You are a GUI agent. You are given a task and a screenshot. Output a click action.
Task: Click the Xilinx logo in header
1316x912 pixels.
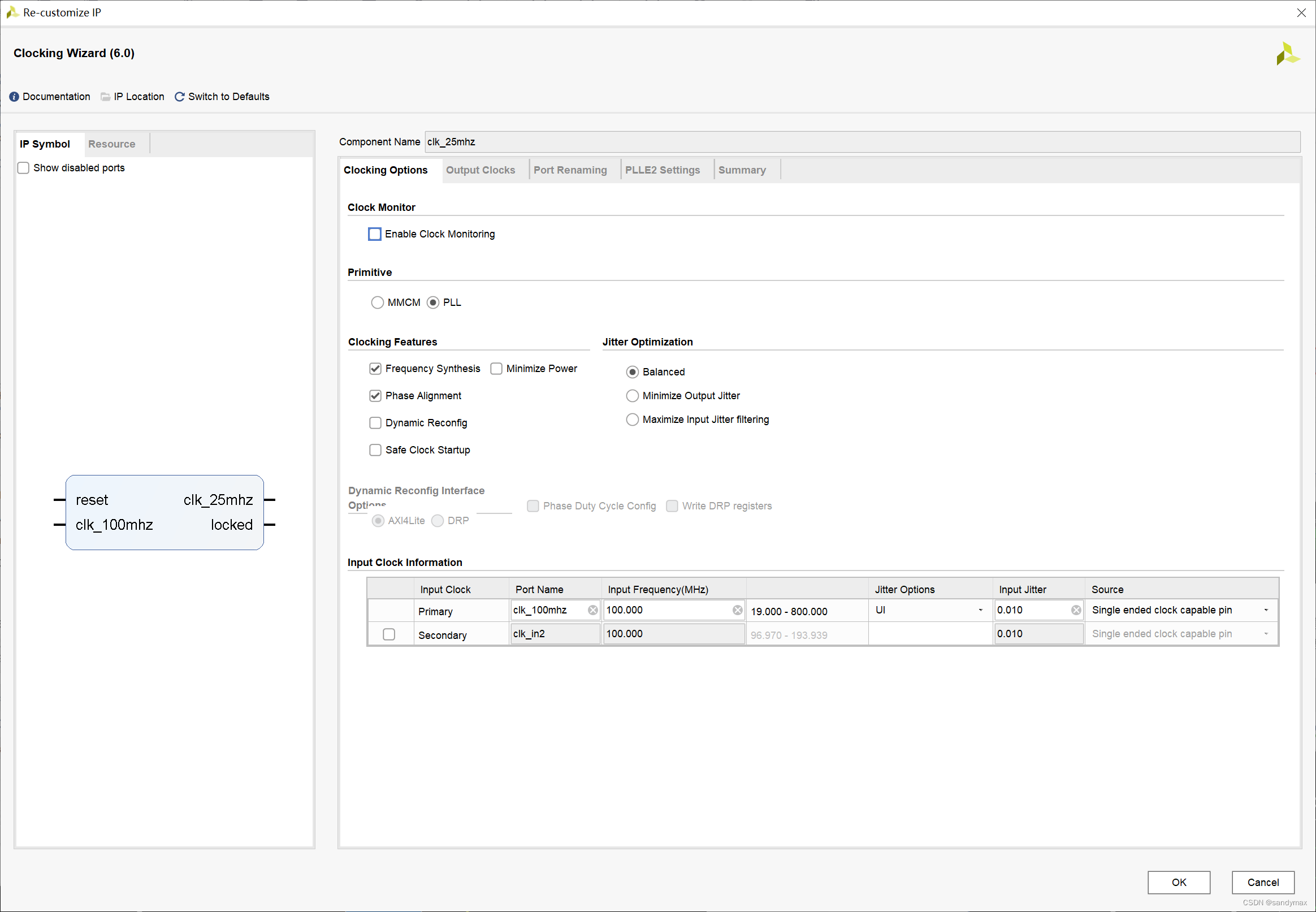coord(1287,54)
